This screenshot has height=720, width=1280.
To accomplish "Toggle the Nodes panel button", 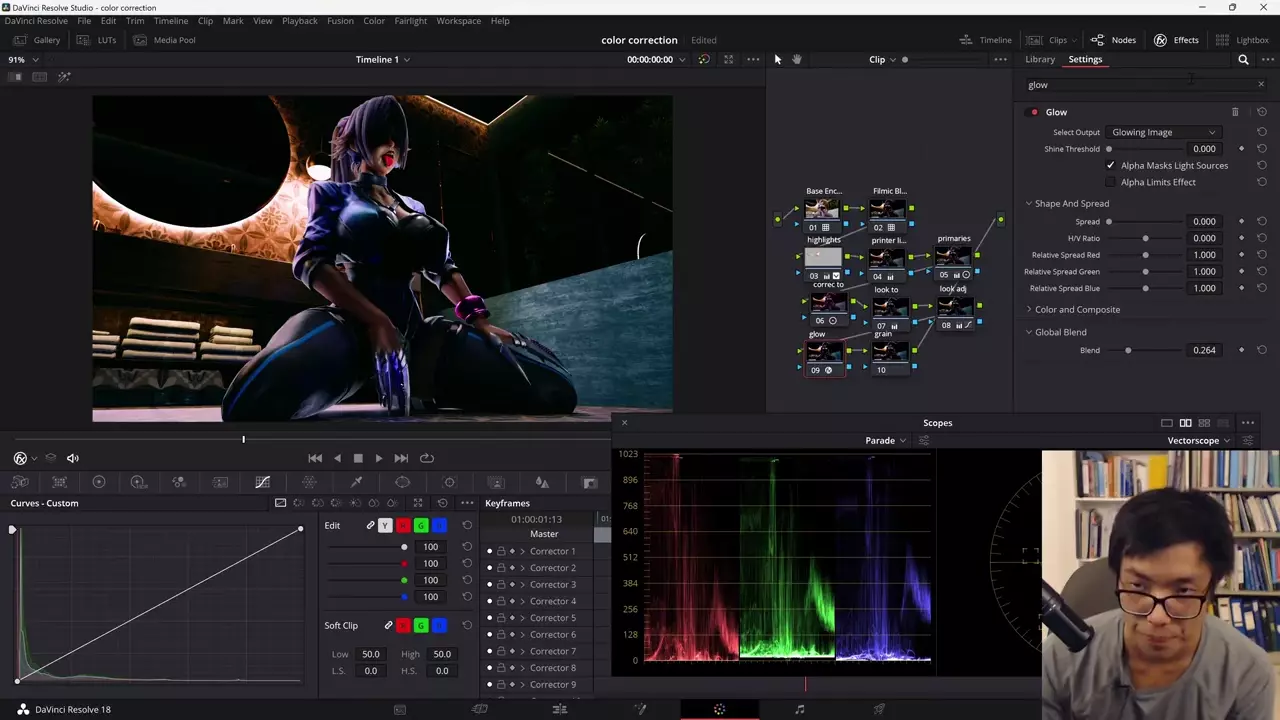I will pyautogui.click(x=1113, y=40).
